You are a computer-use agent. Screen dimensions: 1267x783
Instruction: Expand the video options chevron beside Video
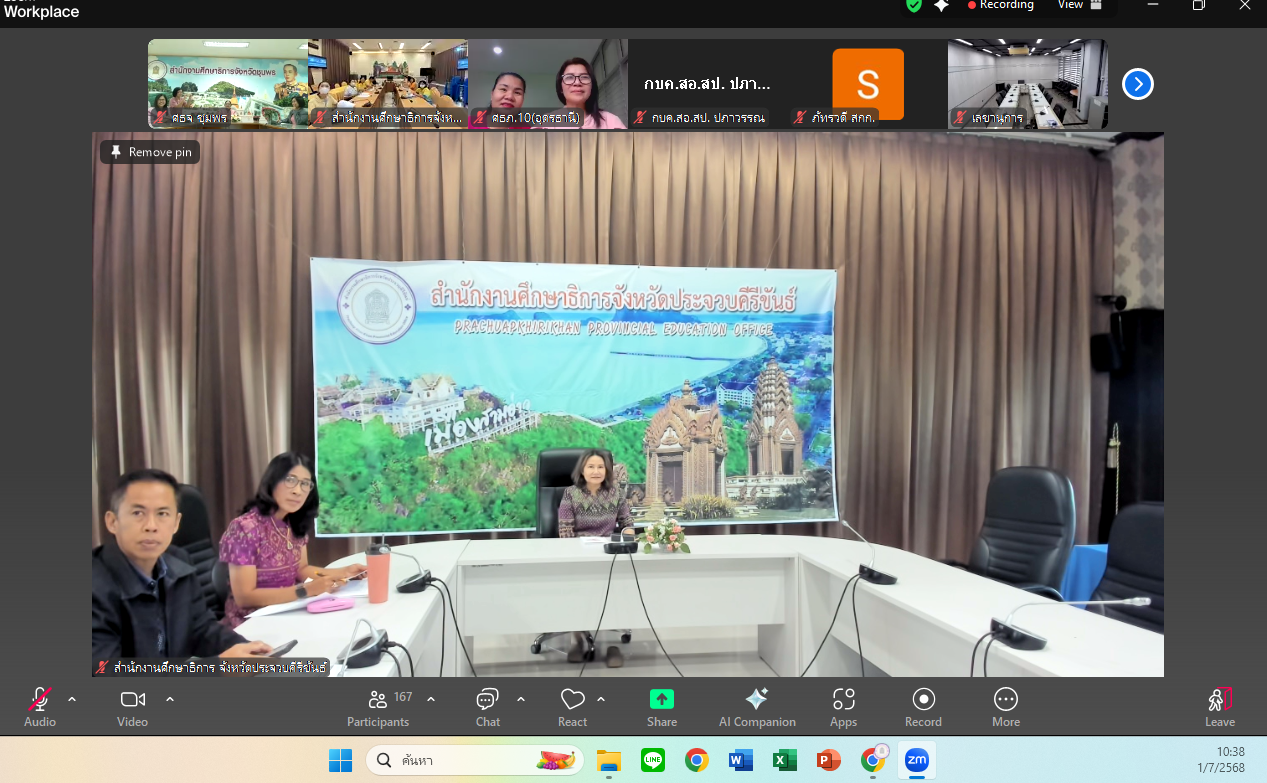tap(169, 699)
